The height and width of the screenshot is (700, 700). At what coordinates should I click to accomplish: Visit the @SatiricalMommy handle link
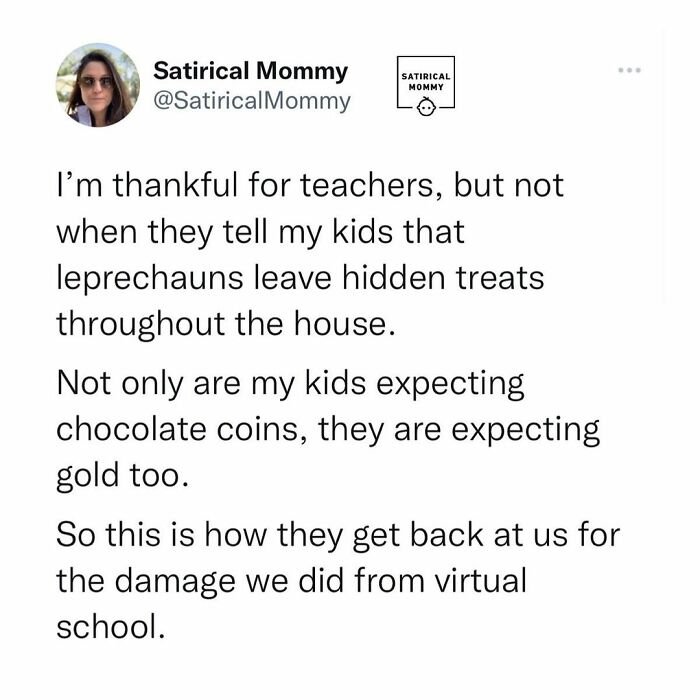pos(252,101)
